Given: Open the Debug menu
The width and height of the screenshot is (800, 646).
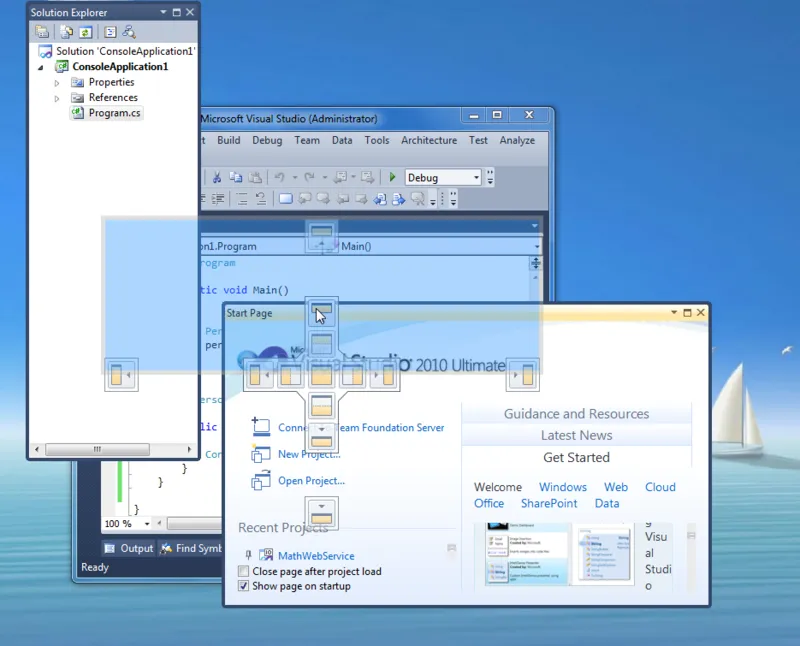Looking at the screenshot, I should [267, 140].
